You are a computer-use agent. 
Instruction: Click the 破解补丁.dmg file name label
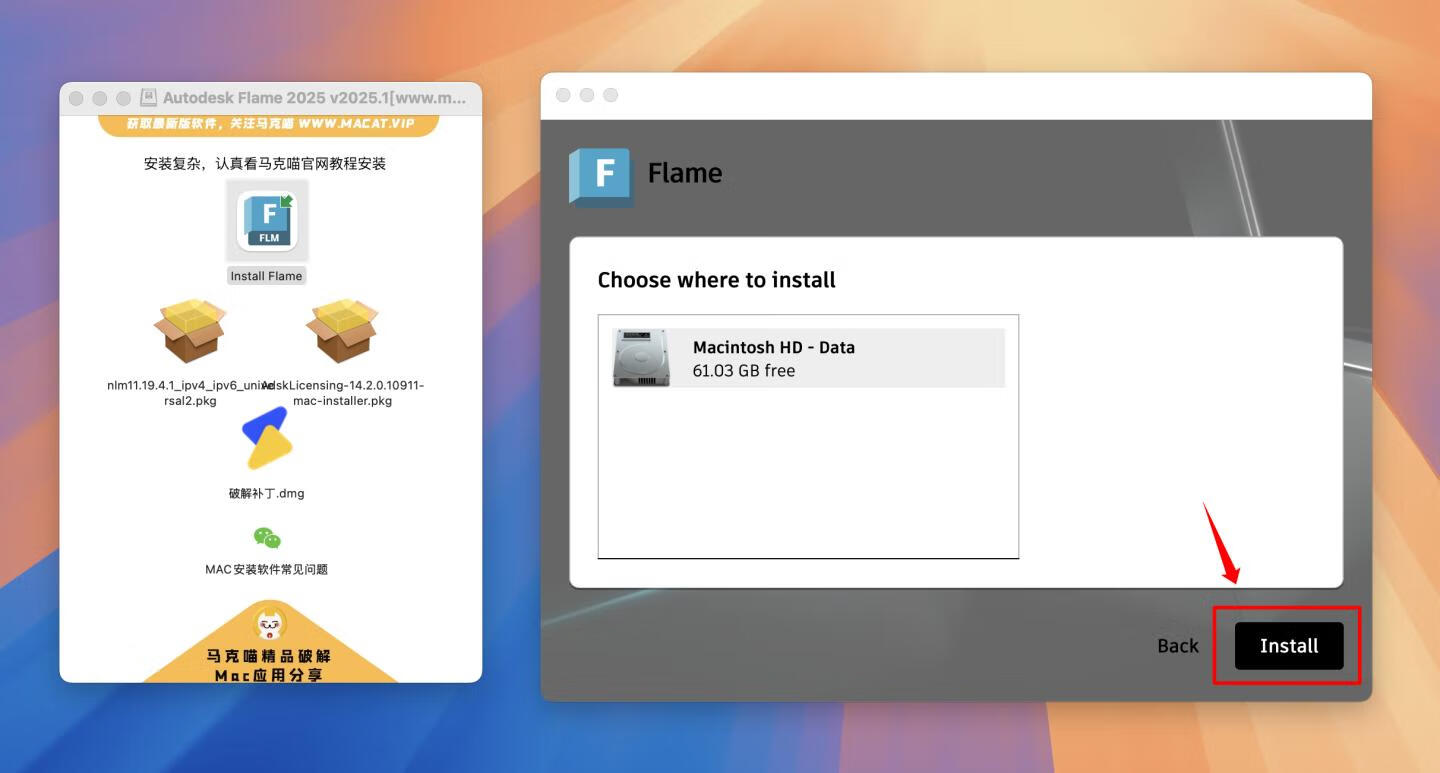[x=267, y=493]
